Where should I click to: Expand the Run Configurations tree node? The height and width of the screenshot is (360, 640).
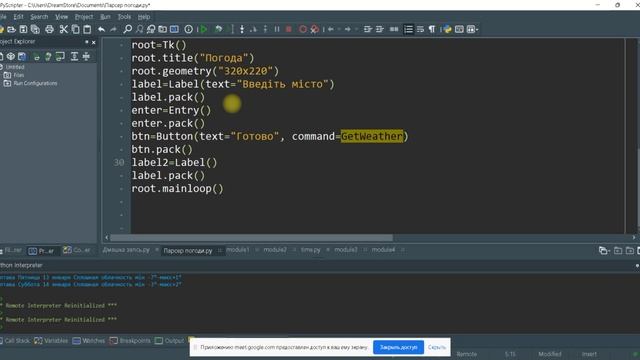click(7, 83)
